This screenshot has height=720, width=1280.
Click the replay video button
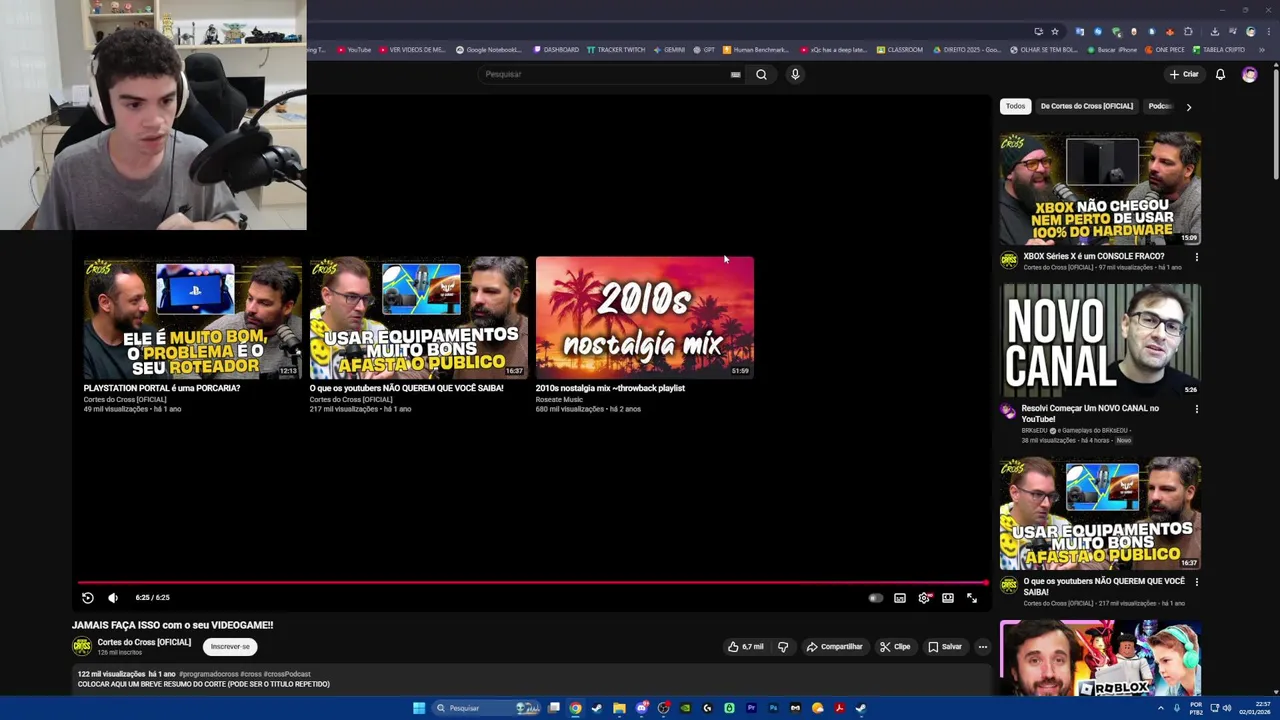coord(88,598)
